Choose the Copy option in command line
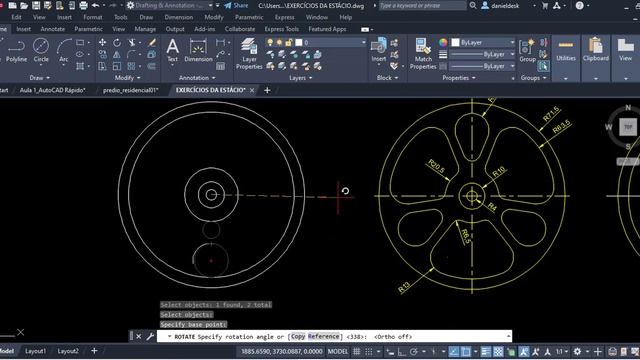Image resolution: width=640 pixels, height=360 pixels. pyautogui.click(x=298, y=336)
